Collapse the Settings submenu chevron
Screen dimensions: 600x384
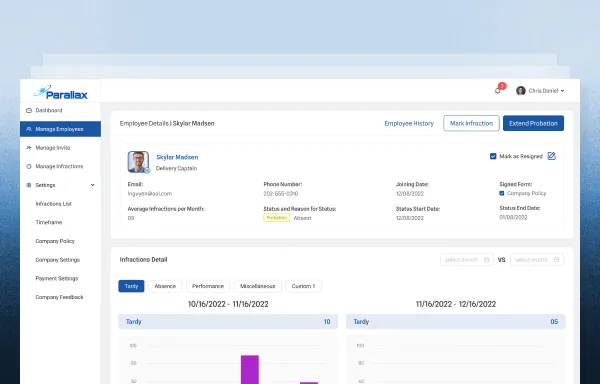pyautogui.click(x=93, y=185)
